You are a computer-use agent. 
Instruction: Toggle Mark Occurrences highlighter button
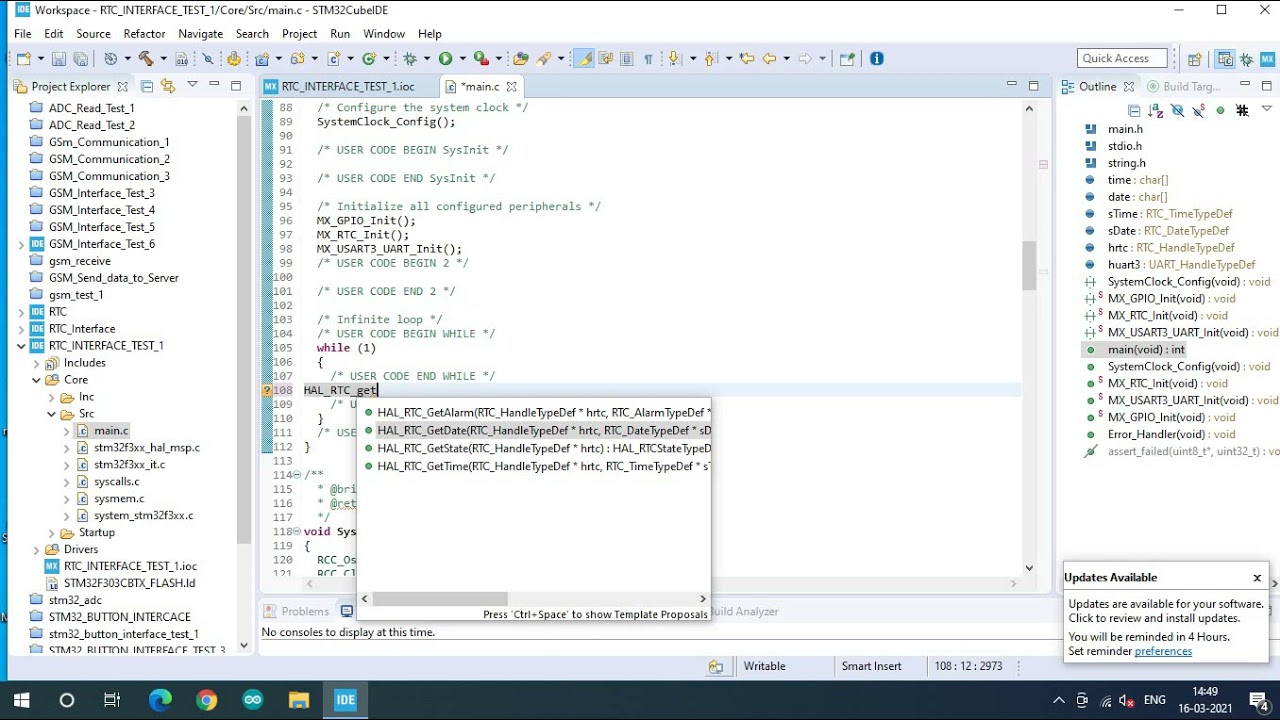[584, 59]
